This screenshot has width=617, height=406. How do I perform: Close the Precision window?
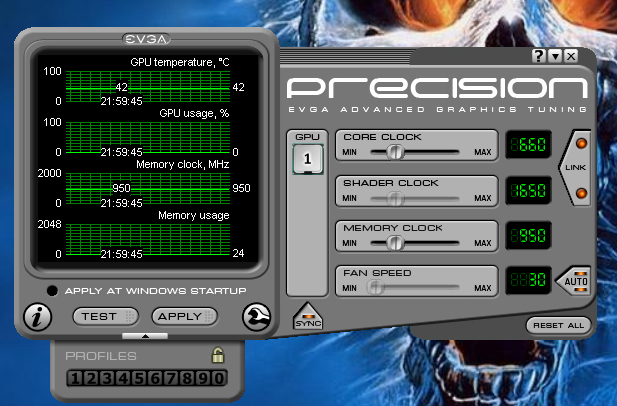tap(571, 56)
